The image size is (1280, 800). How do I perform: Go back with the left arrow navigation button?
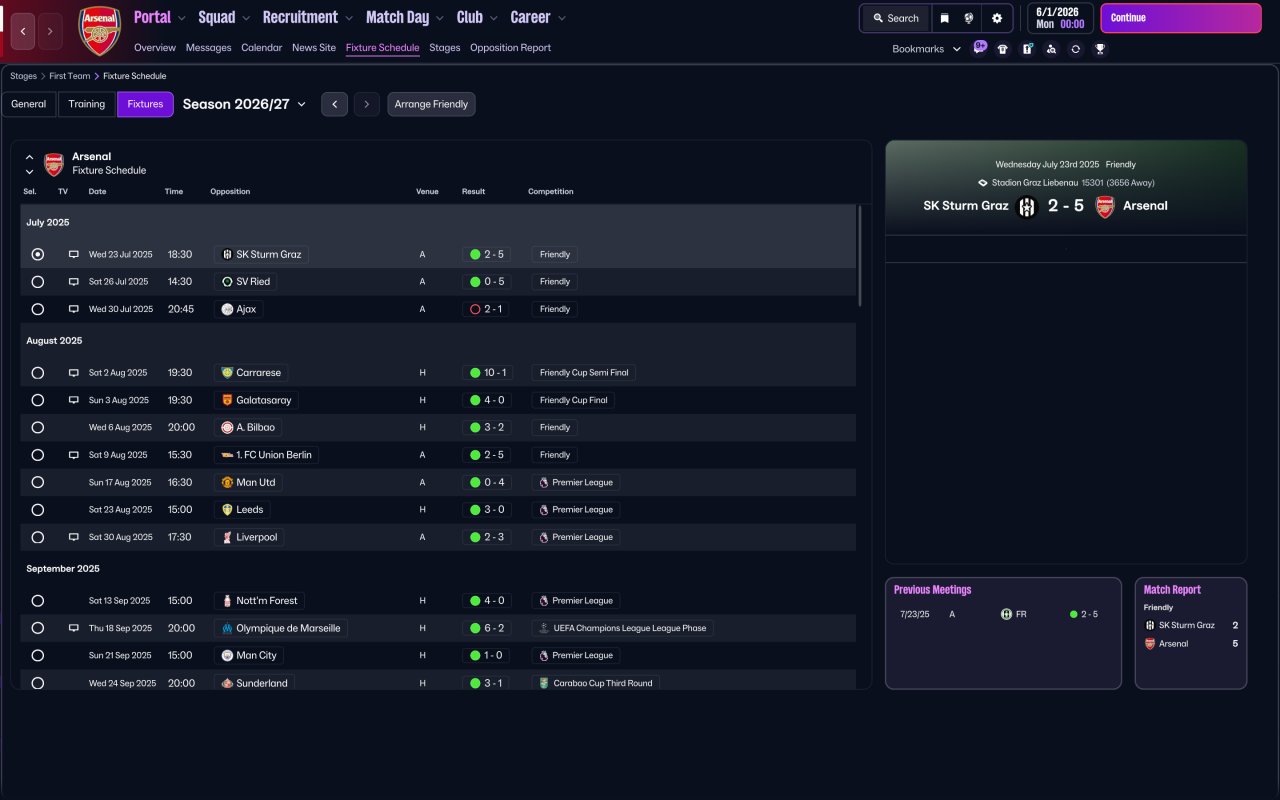pos(23,31)
